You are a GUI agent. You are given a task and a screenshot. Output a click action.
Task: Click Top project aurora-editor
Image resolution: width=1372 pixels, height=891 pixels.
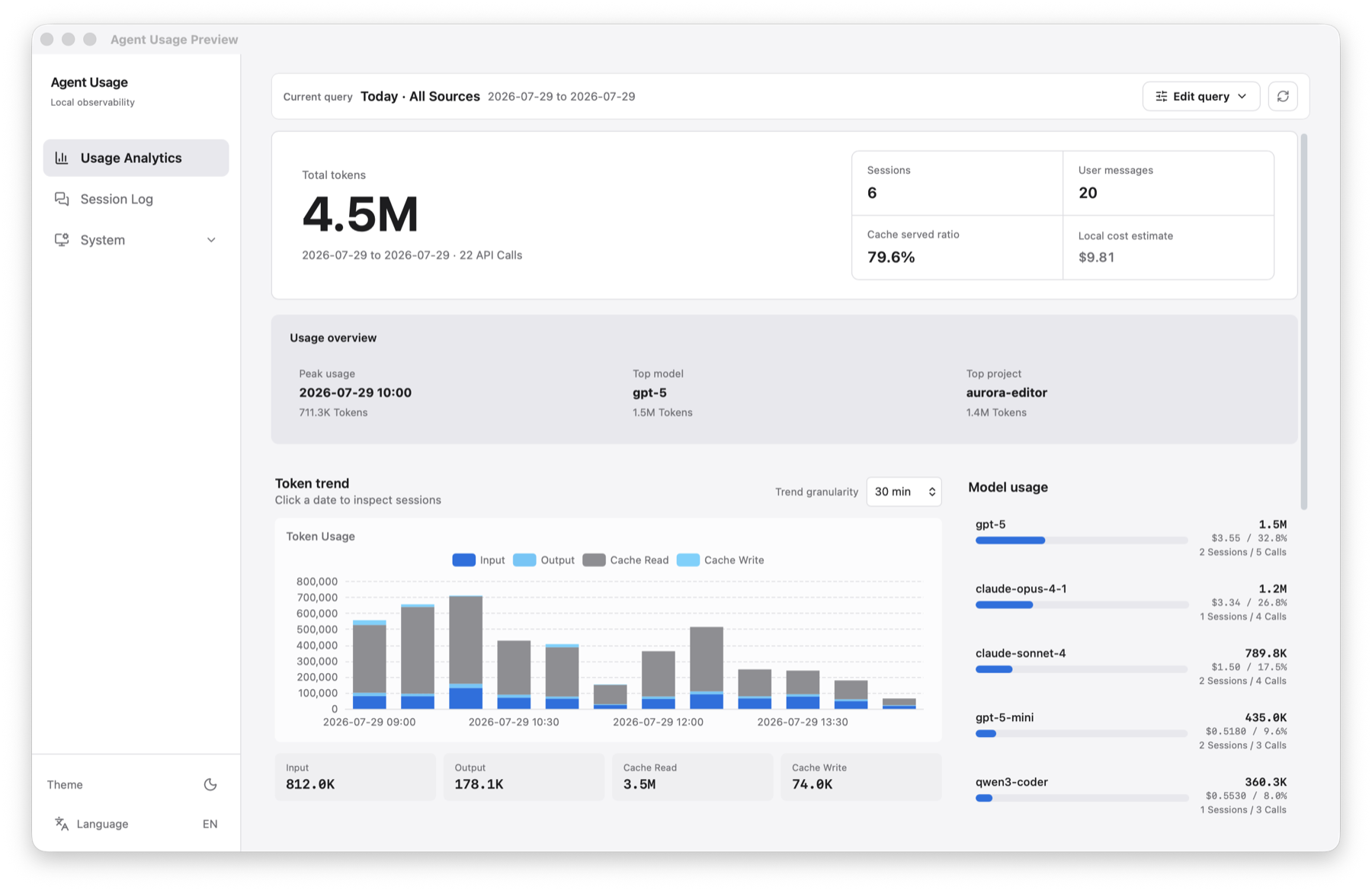tap(1006, 393)
